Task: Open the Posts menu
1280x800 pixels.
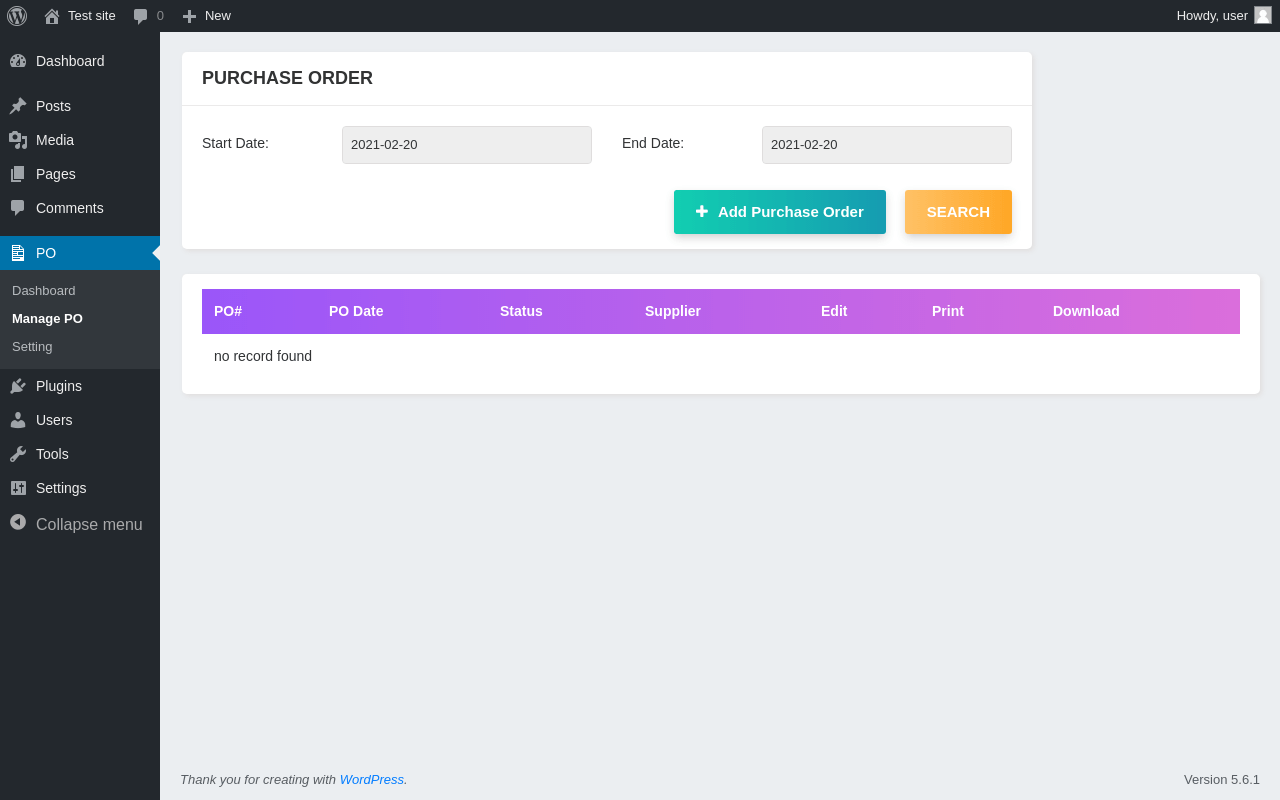Action: tap(80, 106)
